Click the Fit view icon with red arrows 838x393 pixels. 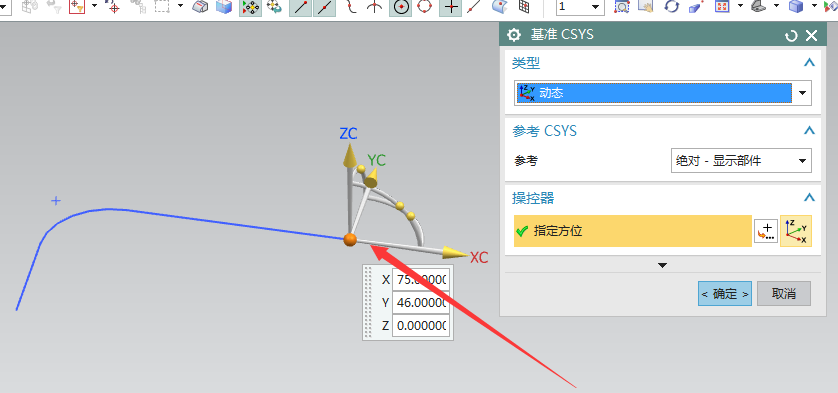tap(722, 7)
